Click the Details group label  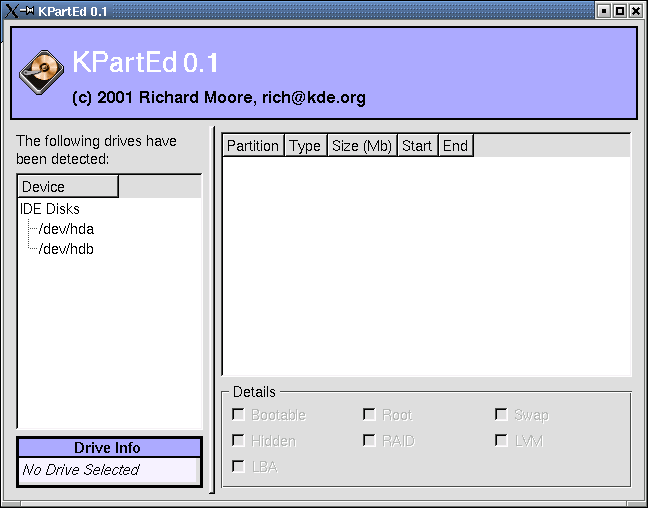click(x=254, y=392)
